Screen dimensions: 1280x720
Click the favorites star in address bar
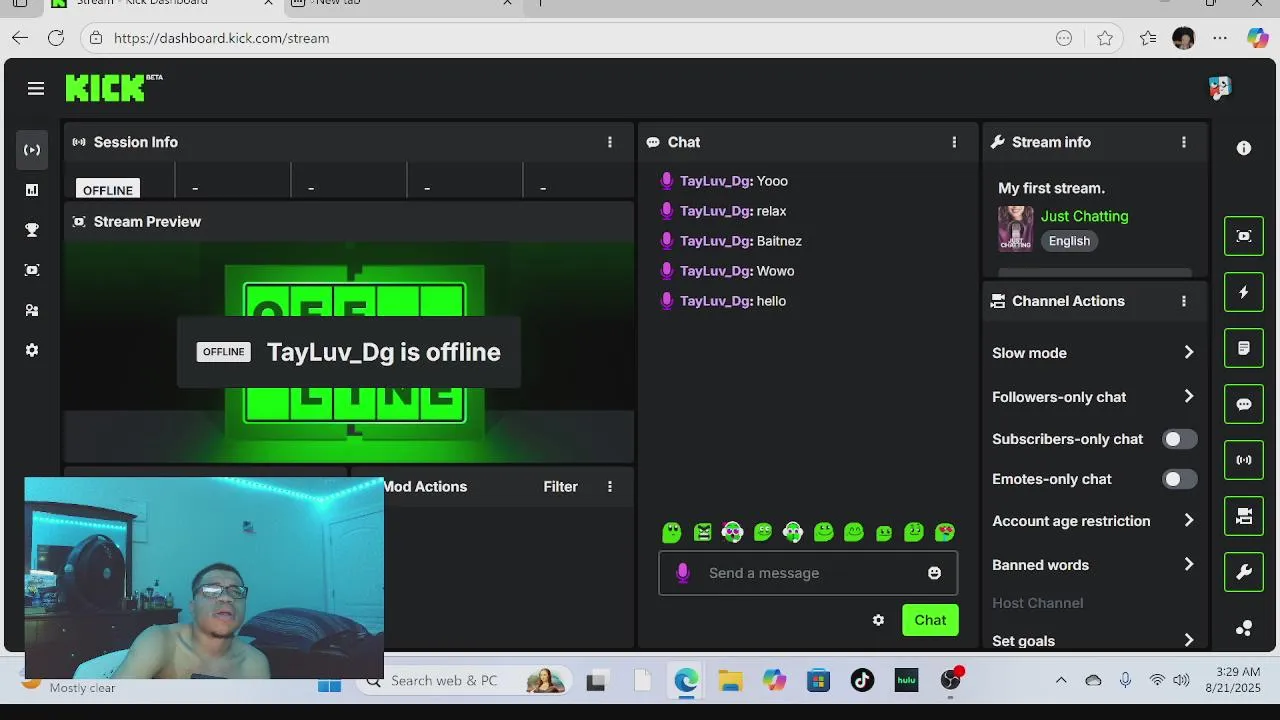[x=1104, y=38]
